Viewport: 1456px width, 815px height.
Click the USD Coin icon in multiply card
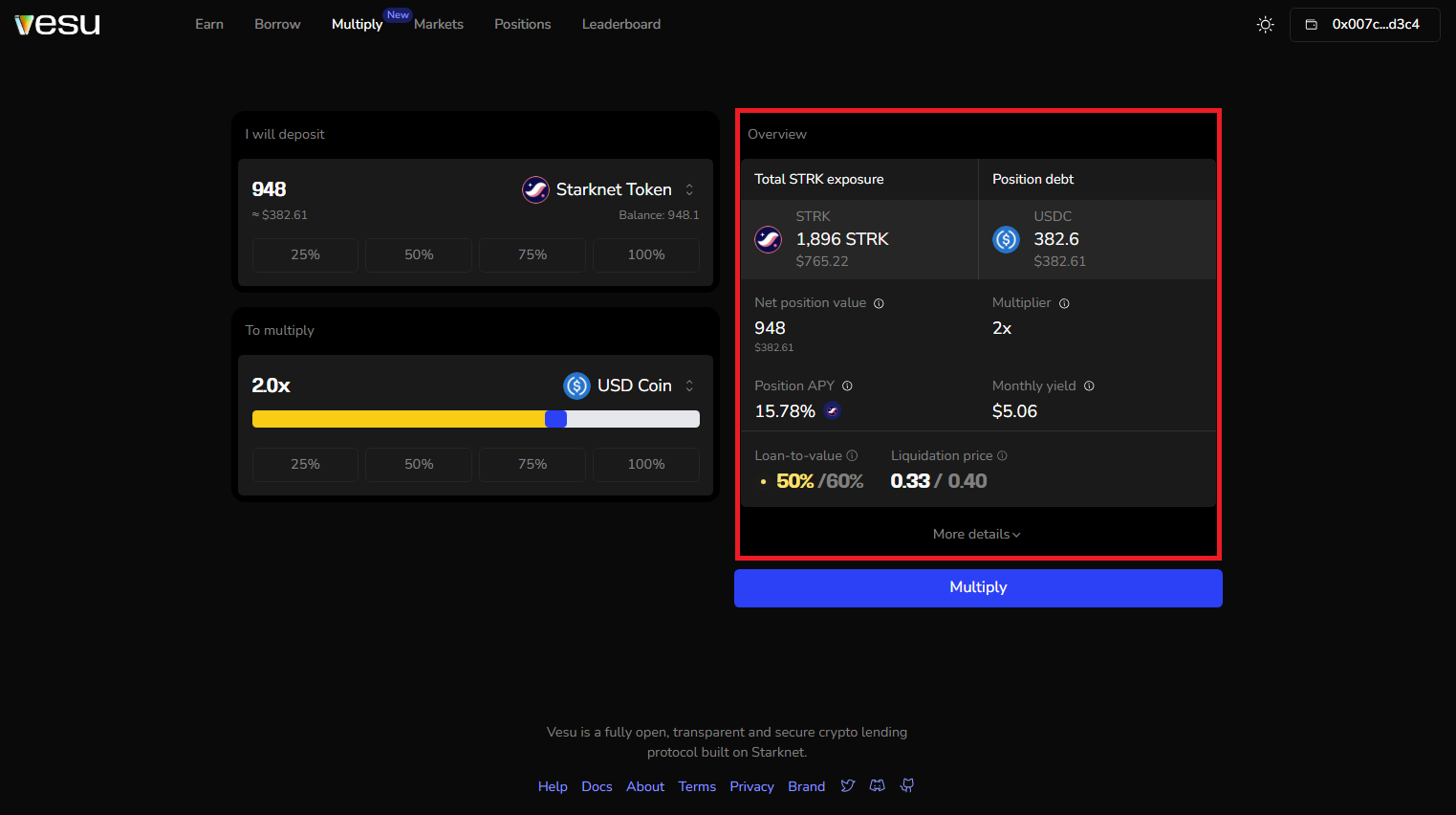(x=576, y=385)
